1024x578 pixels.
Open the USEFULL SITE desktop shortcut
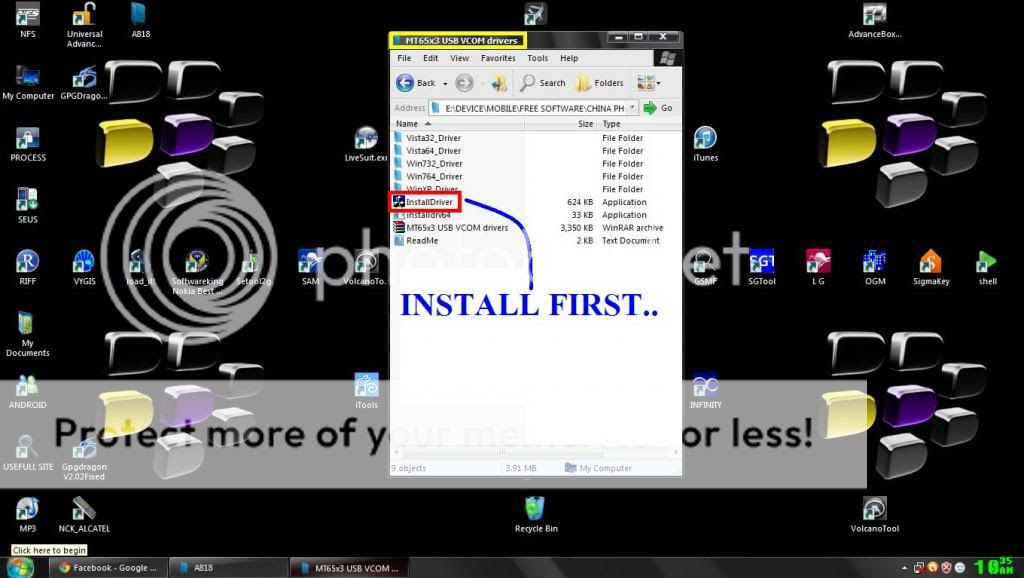point(27,453)
